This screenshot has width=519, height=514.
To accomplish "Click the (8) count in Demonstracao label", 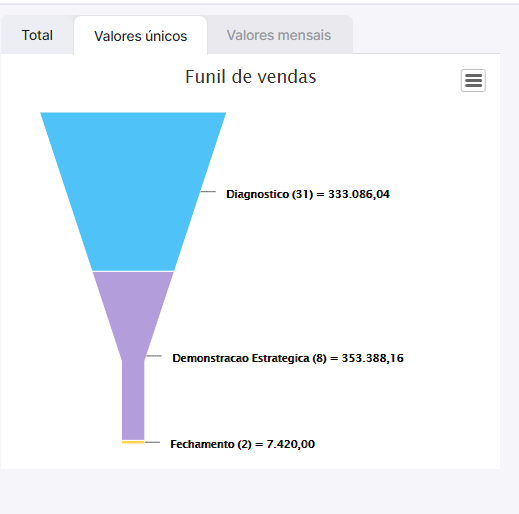I will point(319,358).
